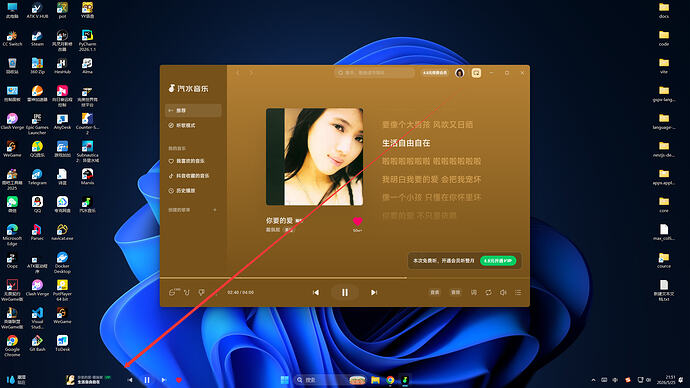Viewport: 690px width, 388px height.
Task: Add a new playlist with the plus icon
Action: (215, 210)
